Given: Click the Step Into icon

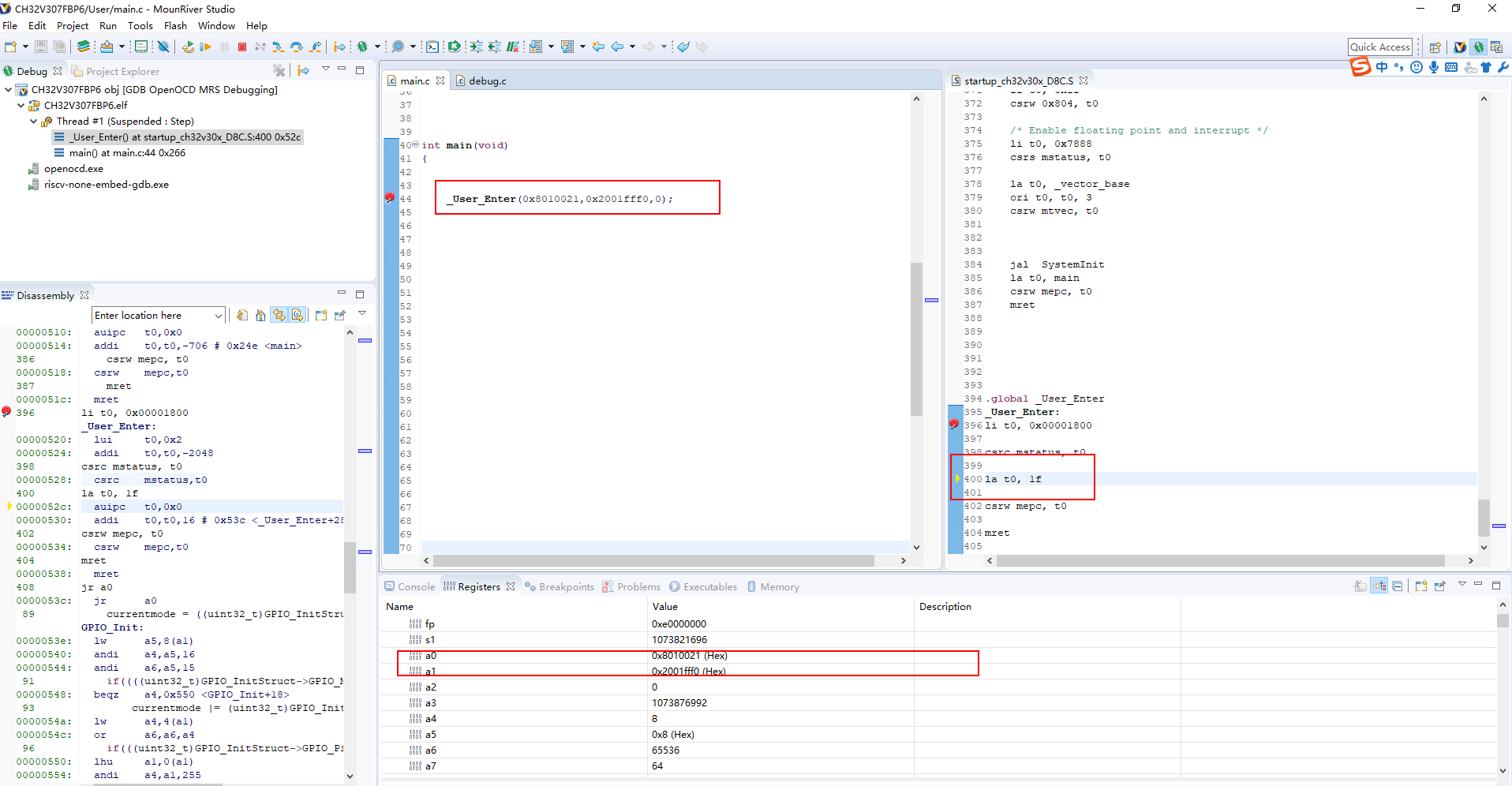Looking at the screenshot, I should [x=278, y=47].
